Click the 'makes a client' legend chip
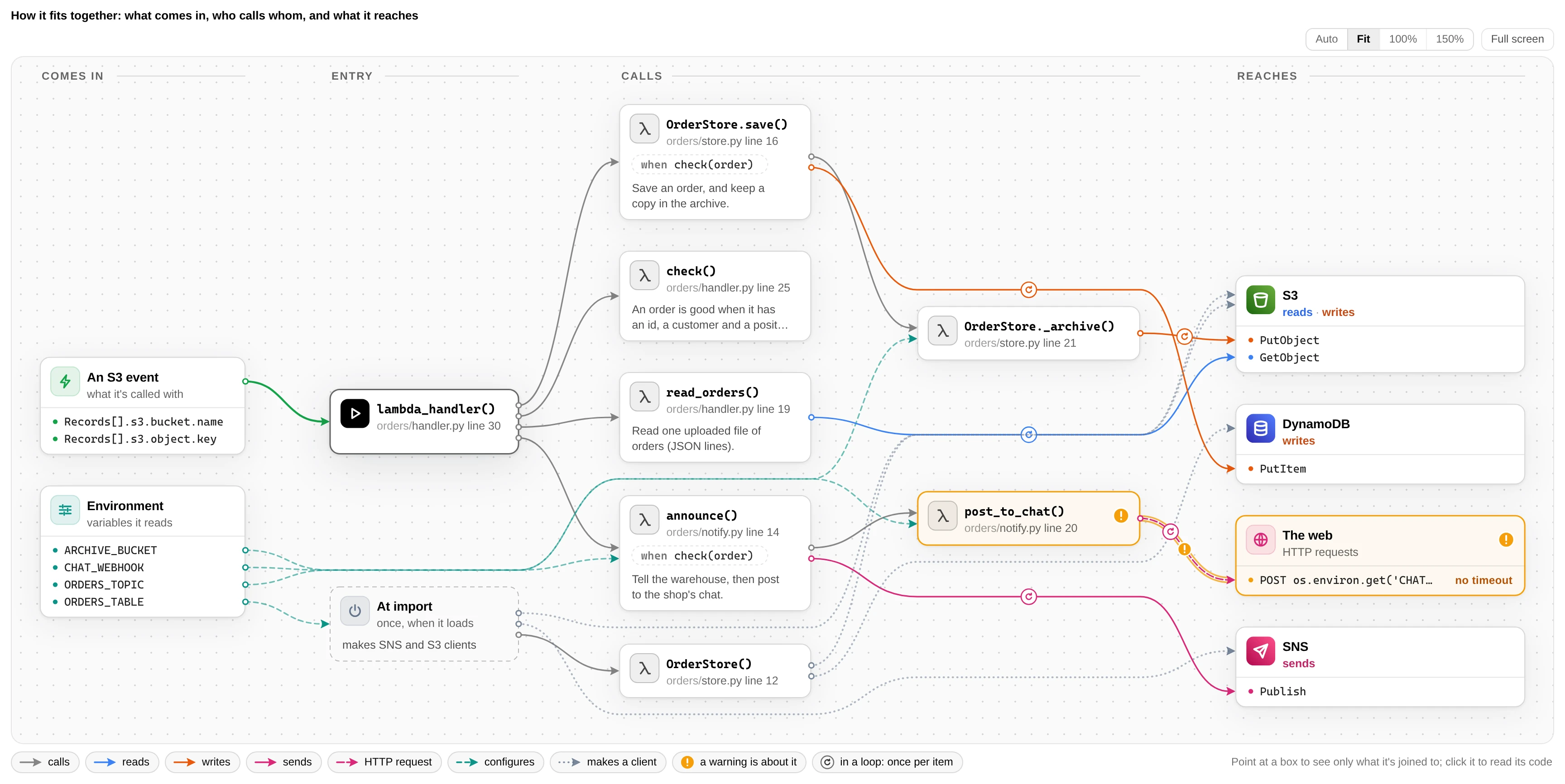 [608, 762]
